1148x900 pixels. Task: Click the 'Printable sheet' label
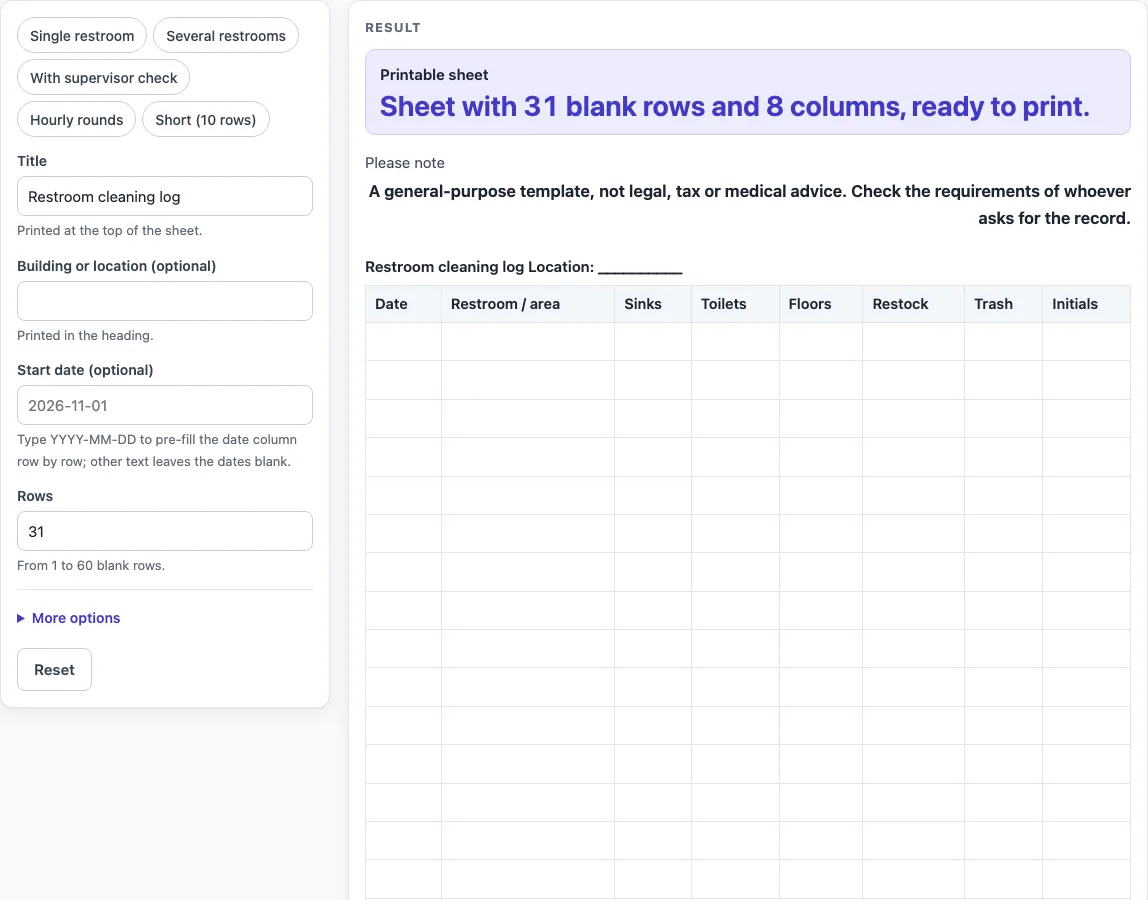(x=433, y=75)
